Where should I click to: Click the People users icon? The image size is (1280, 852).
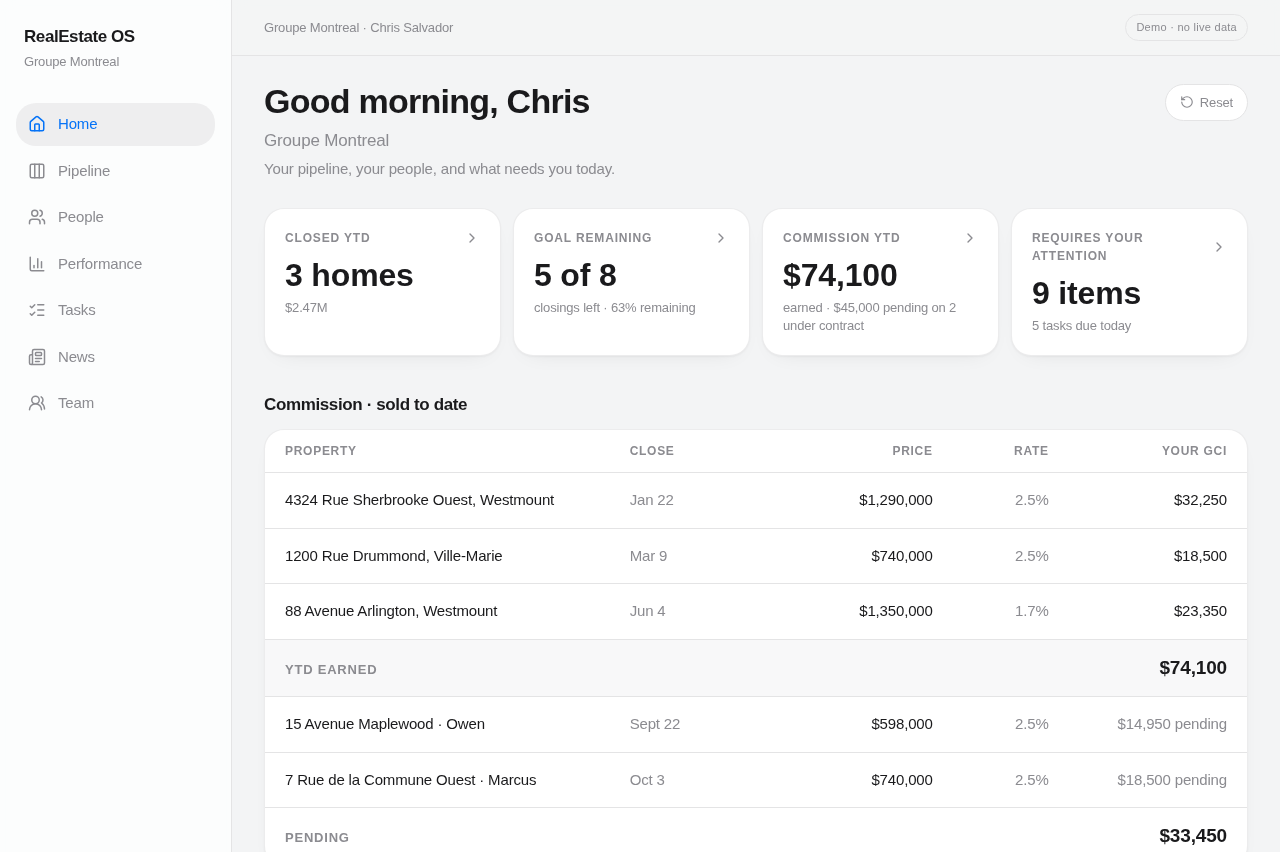[x=37, y=217]
